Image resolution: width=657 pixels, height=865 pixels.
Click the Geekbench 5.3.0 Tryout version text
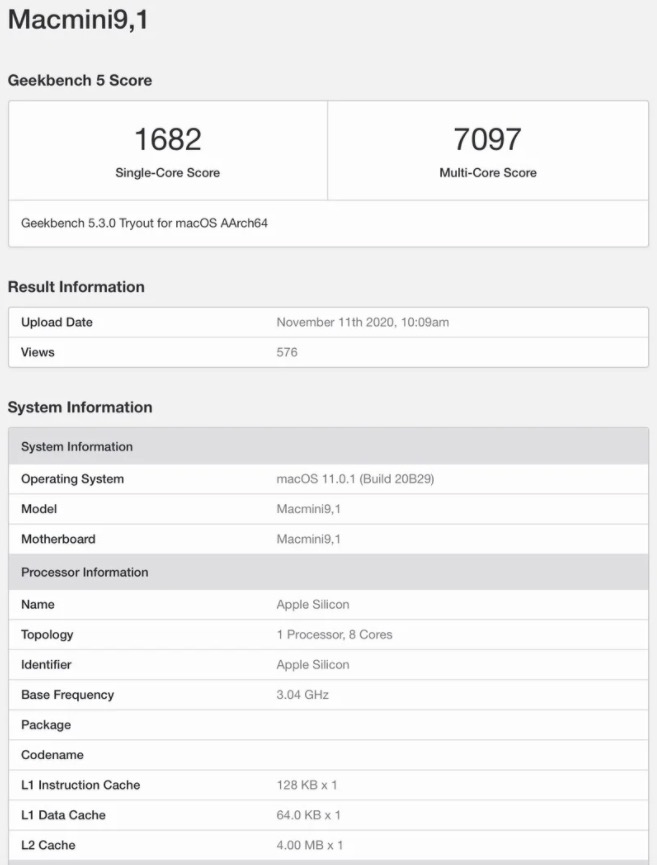click(x=144, y=223)
